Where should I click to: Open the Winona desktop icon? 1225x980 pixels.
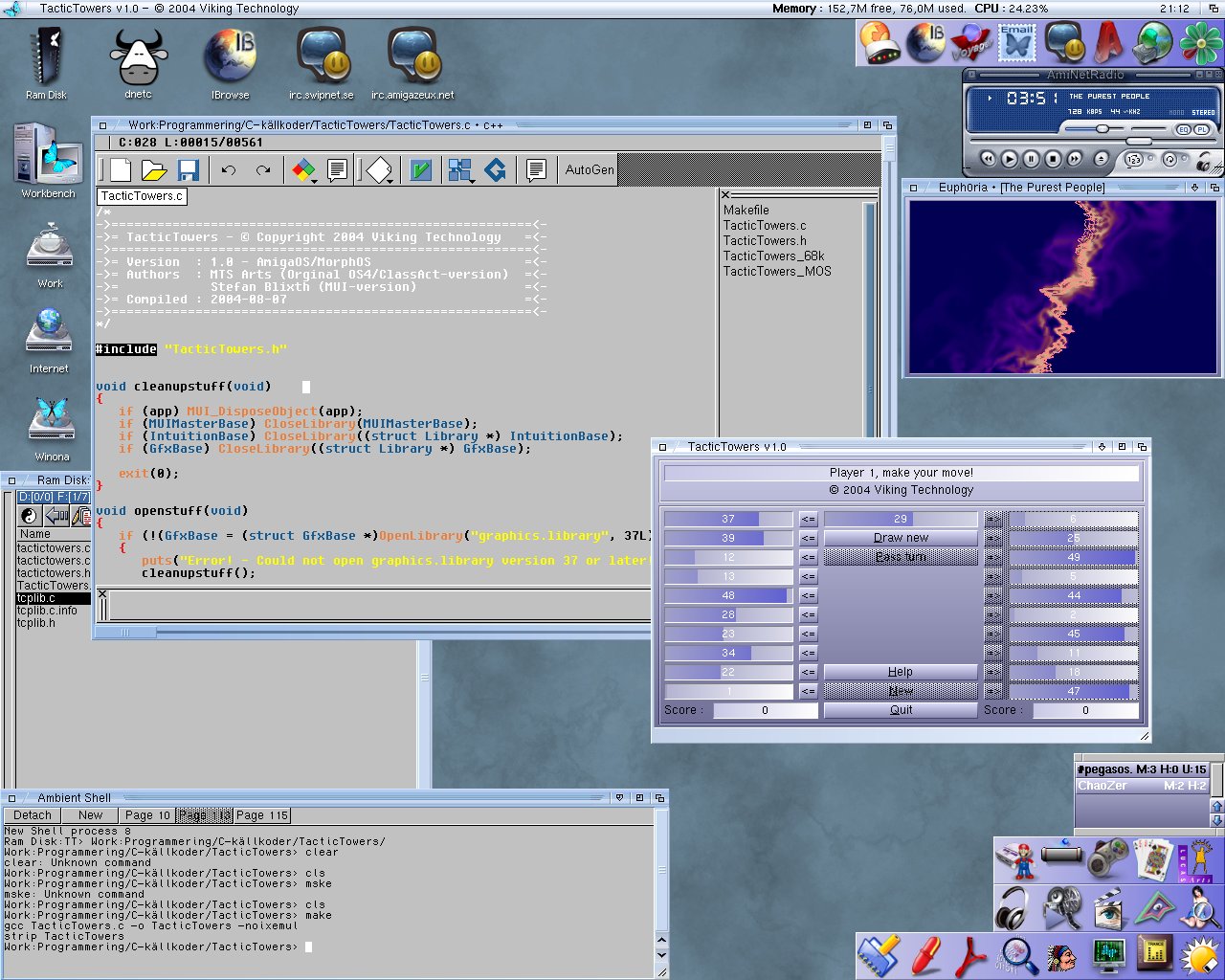[52, 430]
